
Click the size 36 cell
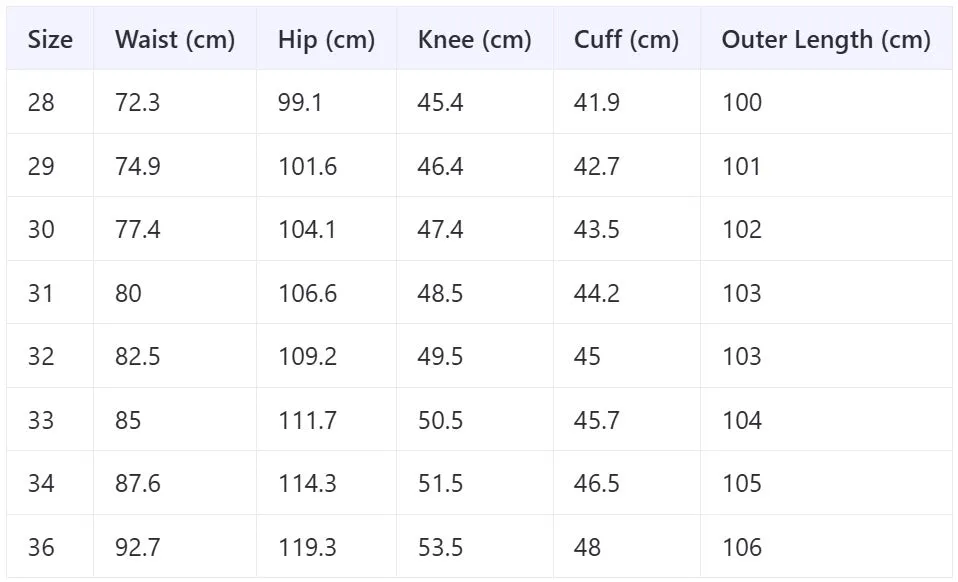pos(41,547)
